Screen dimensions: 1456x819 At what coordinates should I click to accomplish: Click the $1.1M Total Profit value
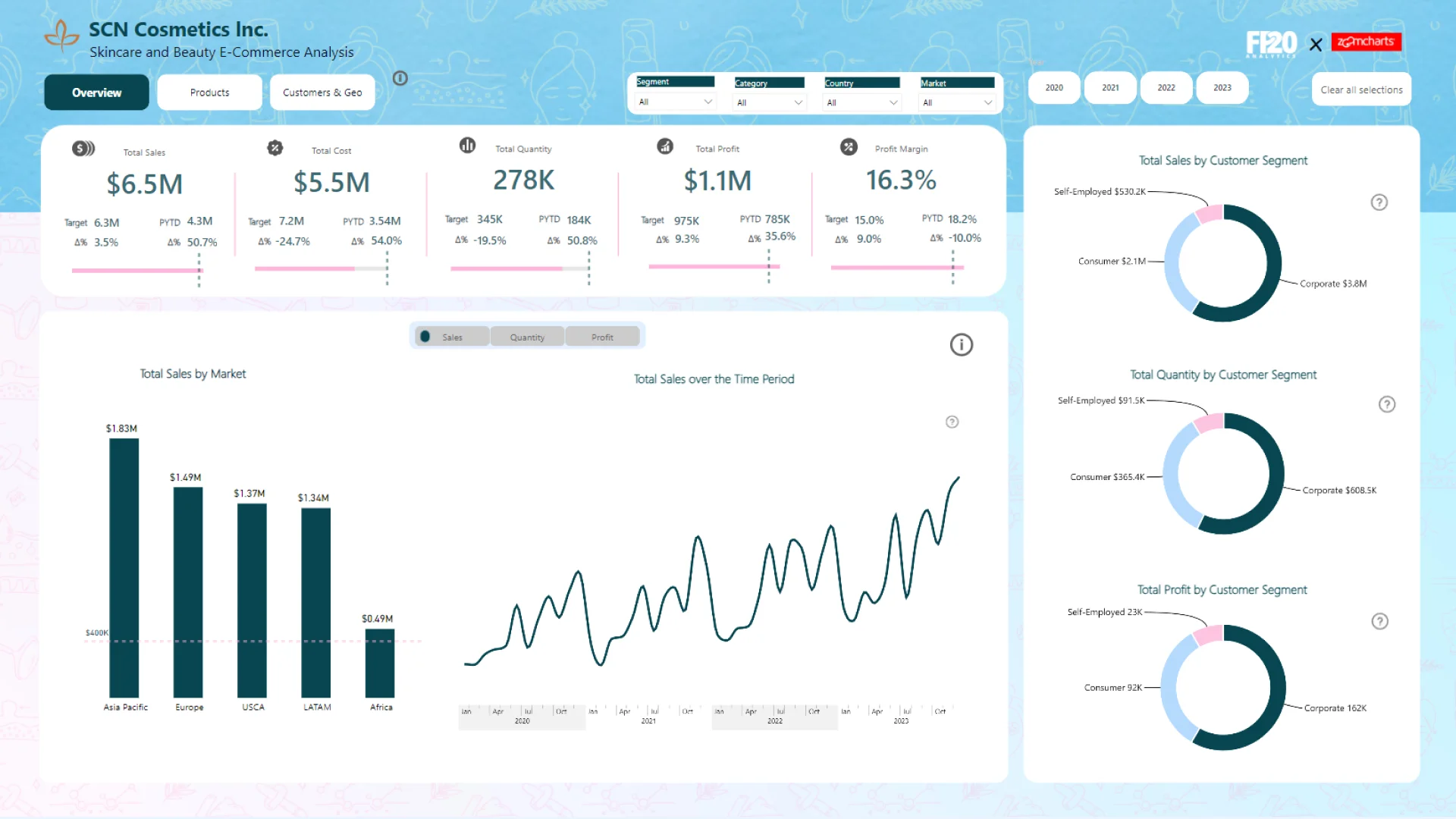click(x=717, y=180)
